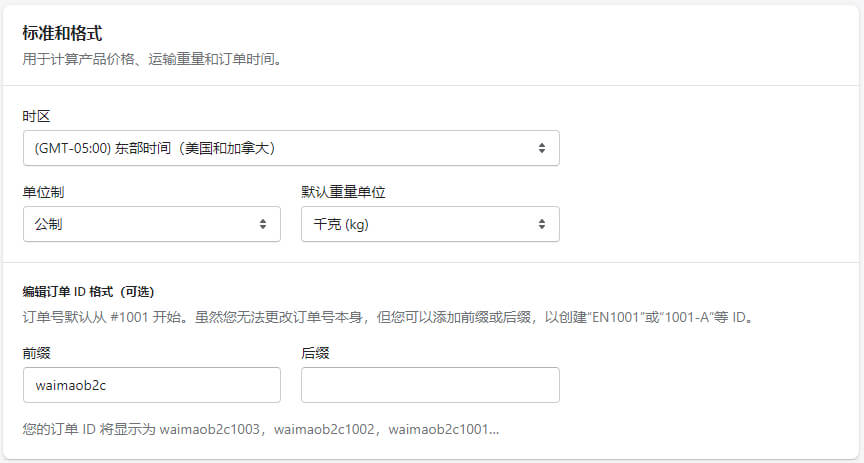Click the 前缀 label
This screenshot has height=463, width=864.
pyautogui.click(x=36, y=353)
